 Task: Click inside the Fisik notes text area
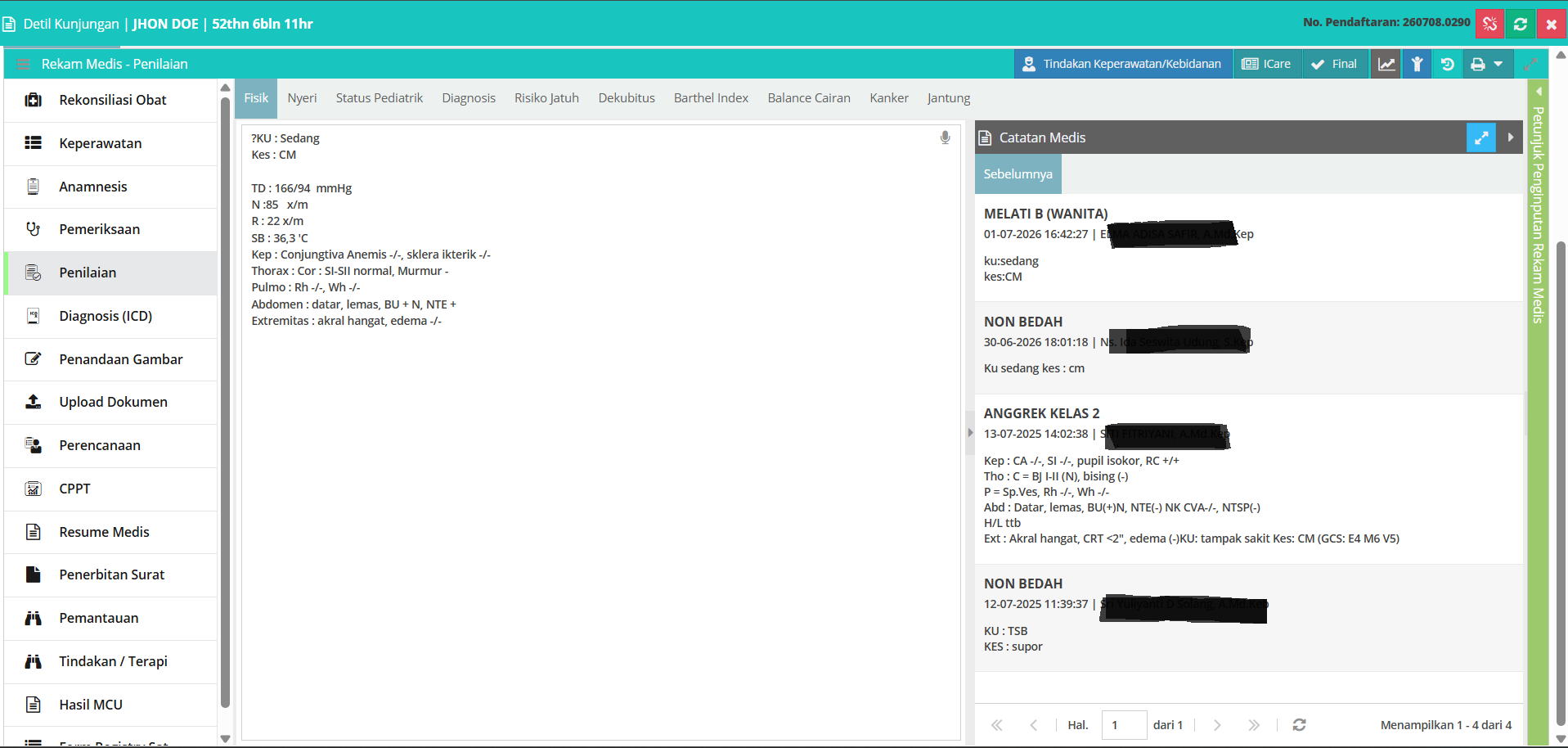(x=601, y=432)
